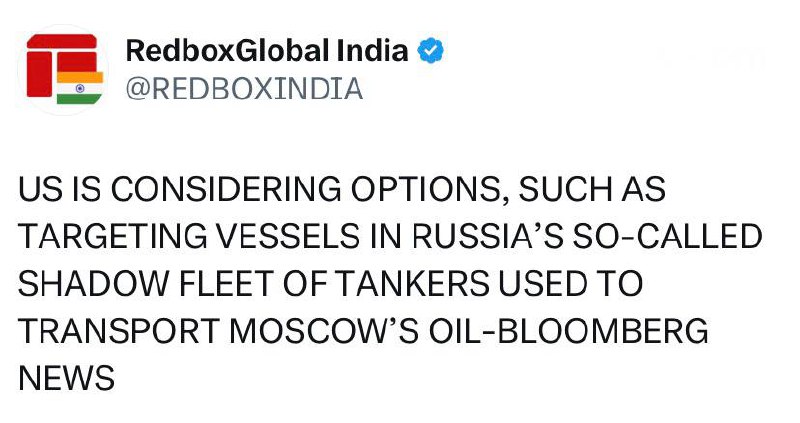800x423 pixels.
Task: Click the Indian flag in the avatar
Action: 79,87
